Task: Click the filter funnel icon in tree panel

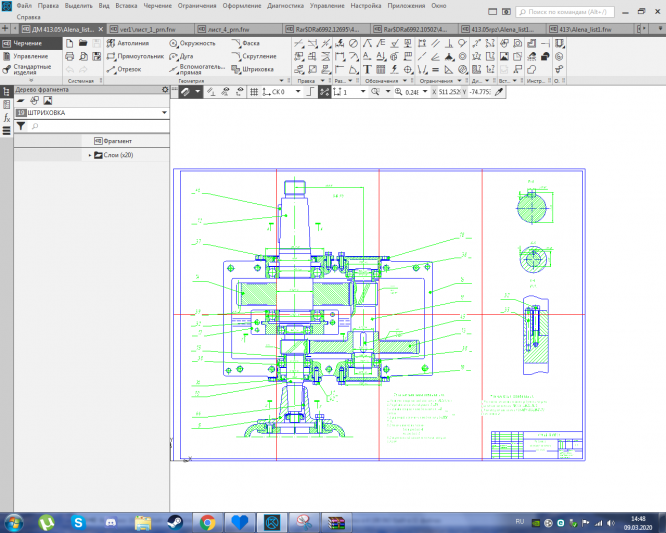Action: click(x=20, y=127)
